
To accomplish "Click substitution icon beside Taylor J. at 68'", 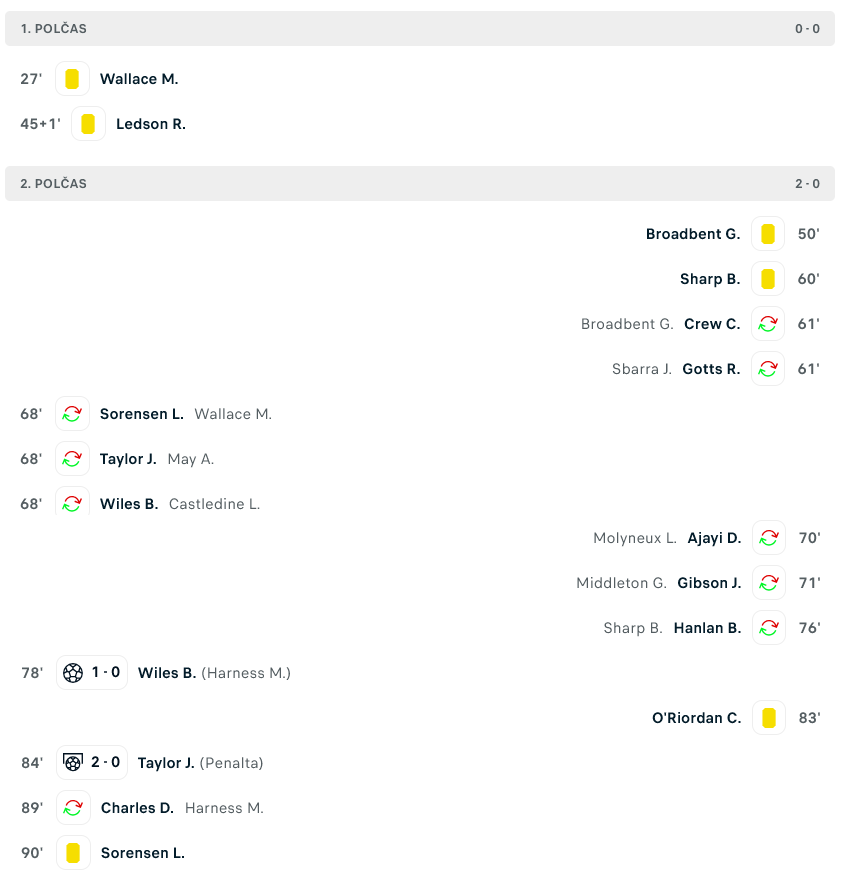I will (72, 459).
